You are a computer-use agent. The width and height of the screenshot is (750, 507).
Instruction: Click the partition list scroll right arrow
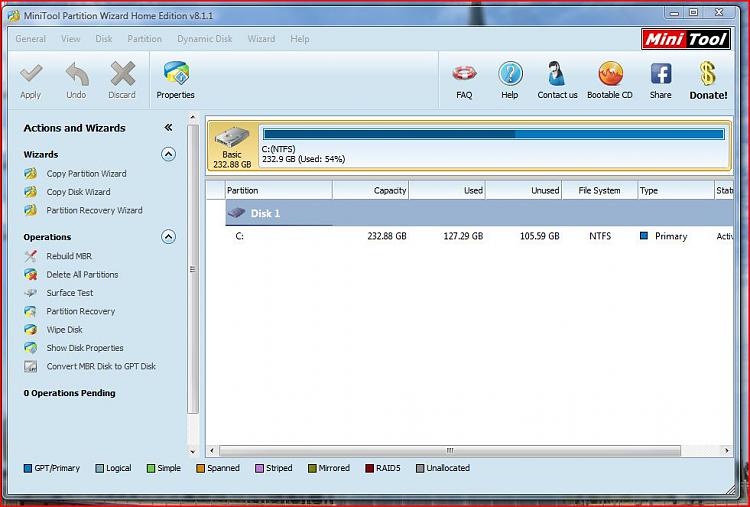coord(726,451)
